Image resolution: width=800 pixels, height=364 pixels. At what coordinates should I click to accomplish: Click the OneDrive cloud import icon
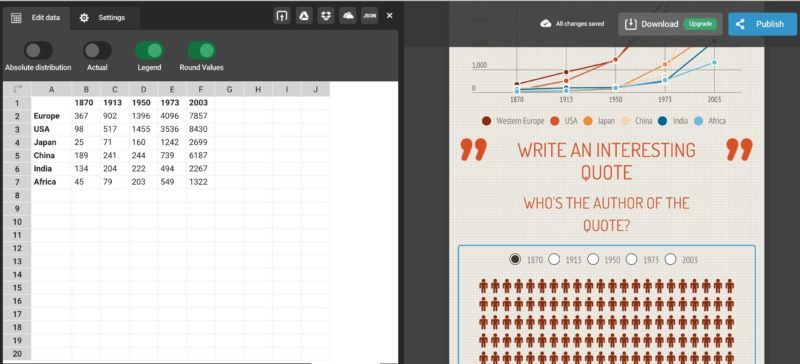(348, 16)
